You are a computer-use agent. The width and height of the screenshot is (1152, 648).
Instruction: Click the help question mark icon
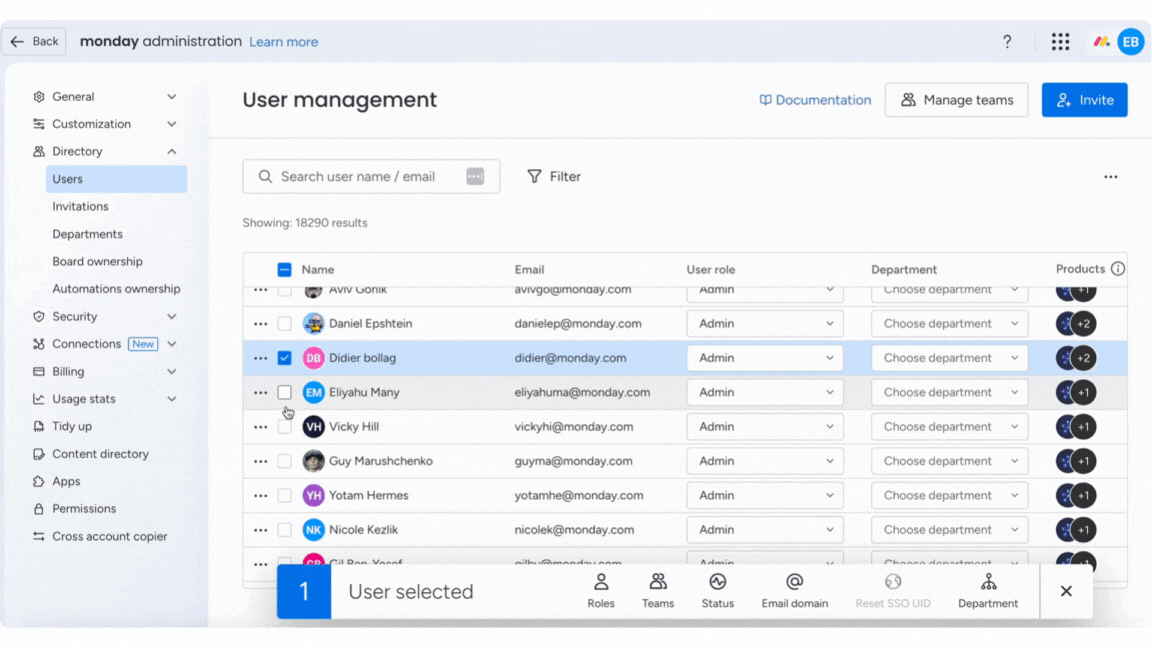pyautogui.click(x=1007, y=42)
